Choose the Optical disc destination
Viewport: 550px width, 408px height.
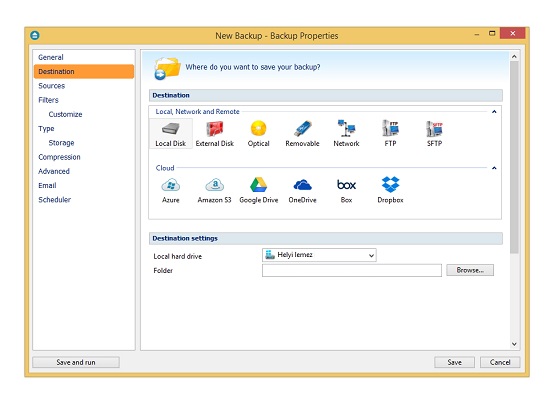click(x=259, y=133)
